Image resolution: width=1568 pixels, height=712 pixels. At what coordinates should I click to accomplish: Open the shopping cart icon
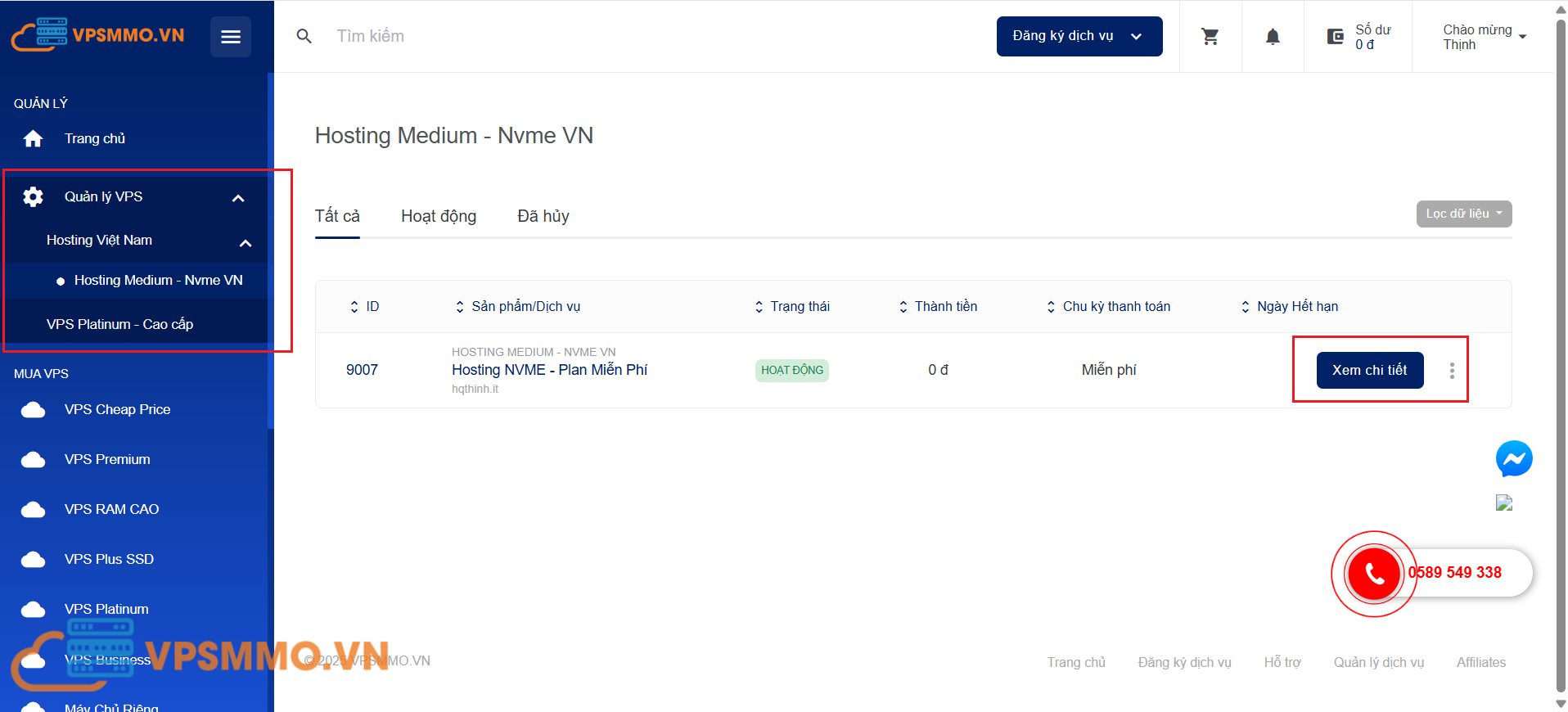pos(1210,37)
